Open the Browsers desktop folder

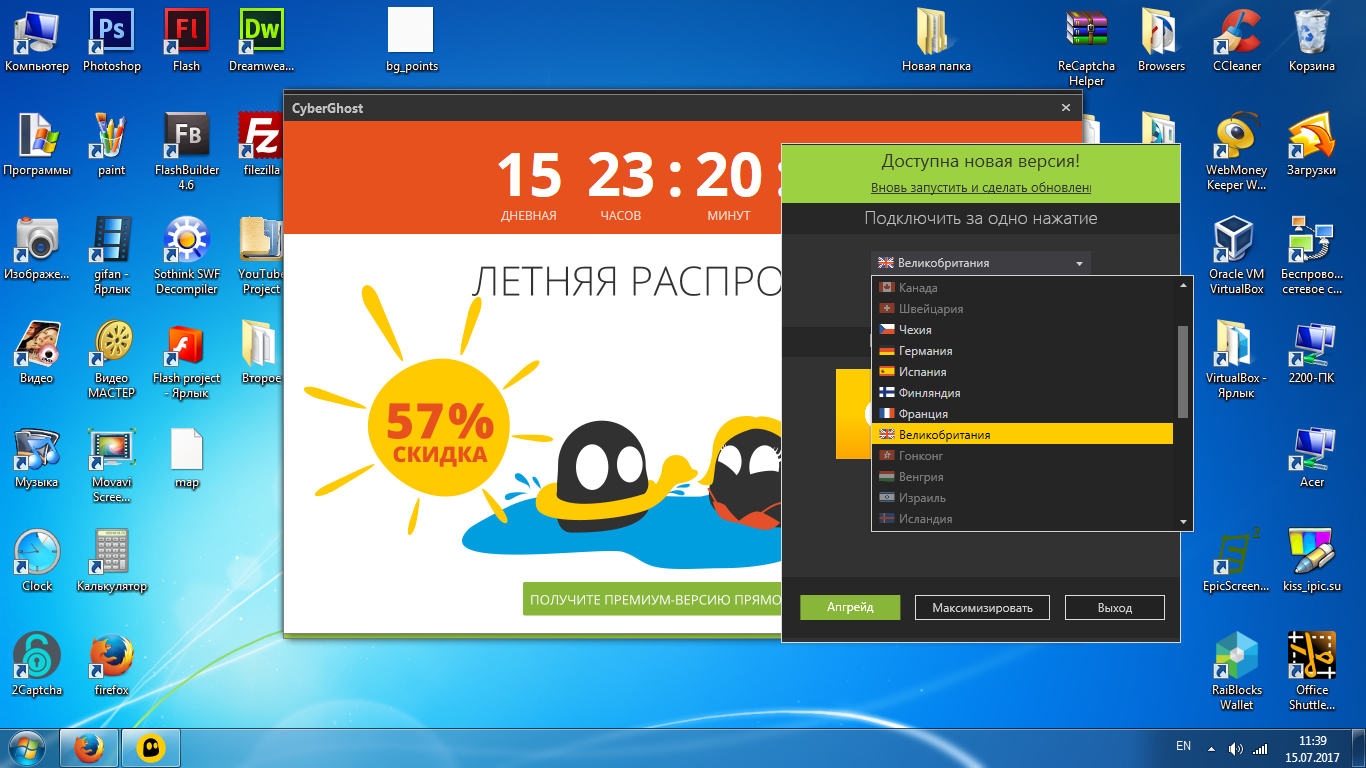1161,40
